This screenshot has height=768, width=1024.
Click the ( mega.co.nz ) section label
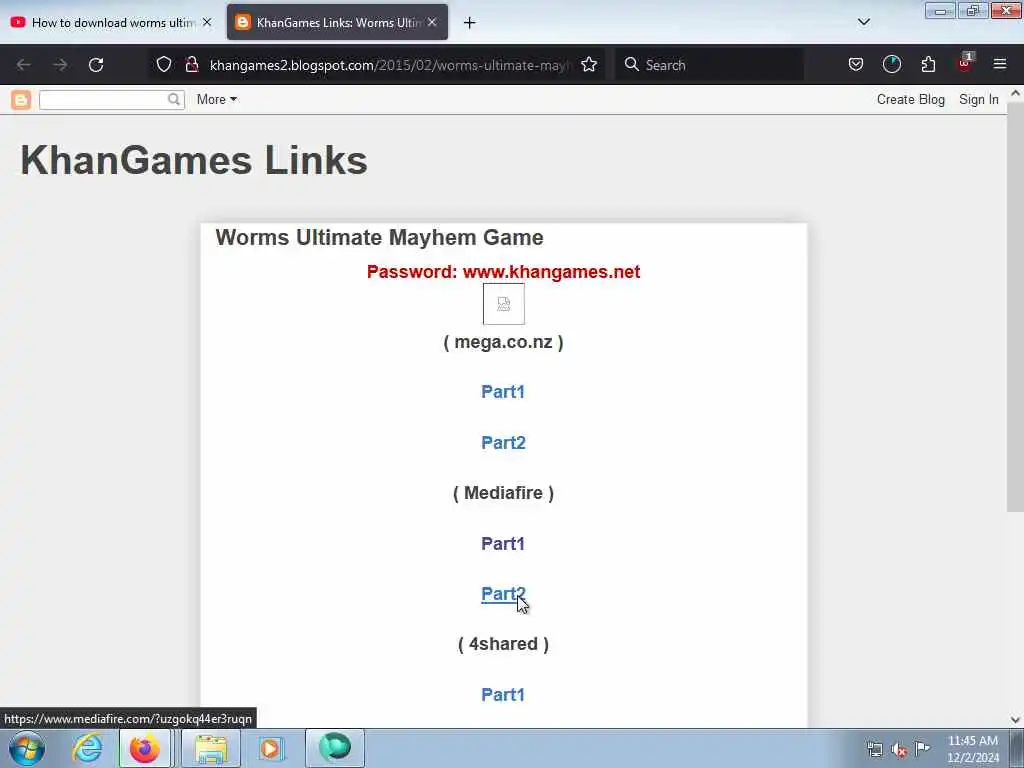(504, 342)
